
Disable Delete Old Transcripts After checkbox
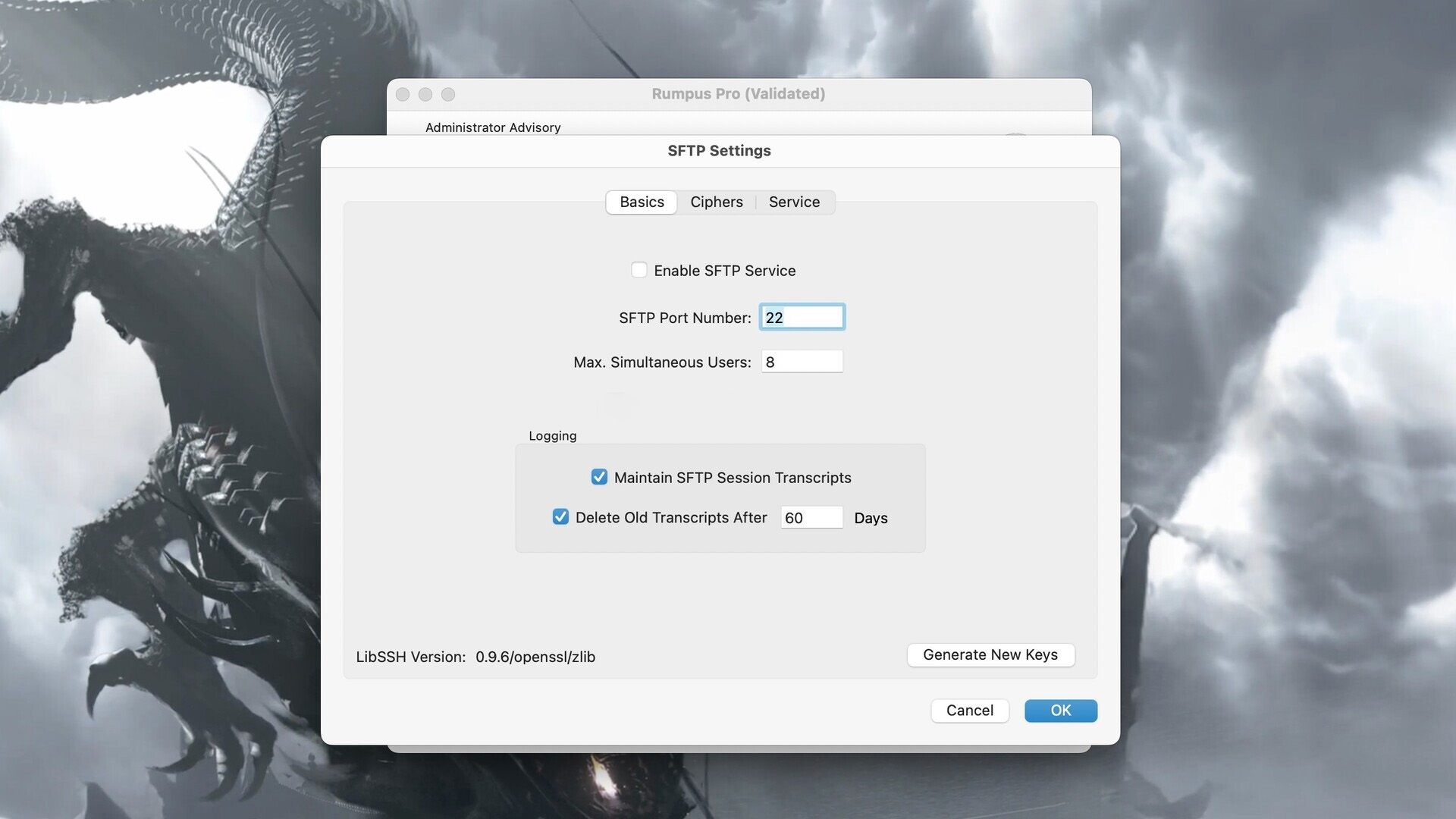pos(560,518)
